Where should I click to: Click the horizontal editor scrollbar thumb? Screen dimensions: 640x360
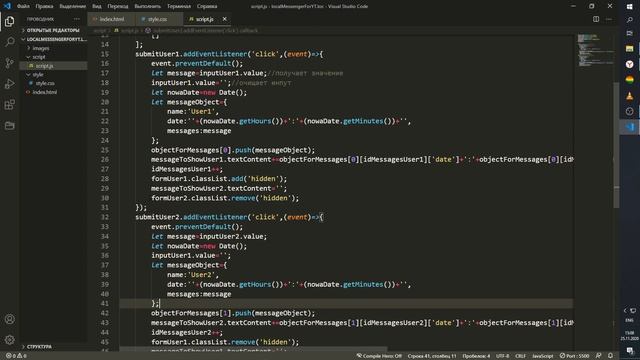pos(253,349)
